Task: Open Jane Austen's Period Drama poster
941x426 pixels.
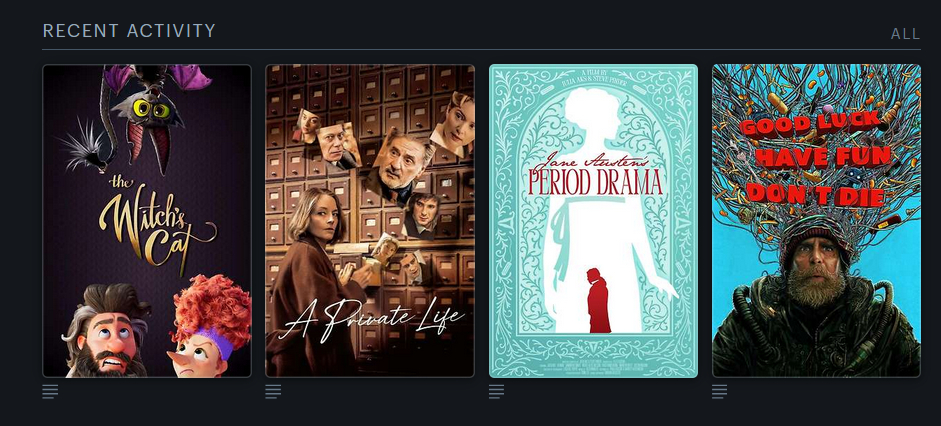Action: click(594, 221)
